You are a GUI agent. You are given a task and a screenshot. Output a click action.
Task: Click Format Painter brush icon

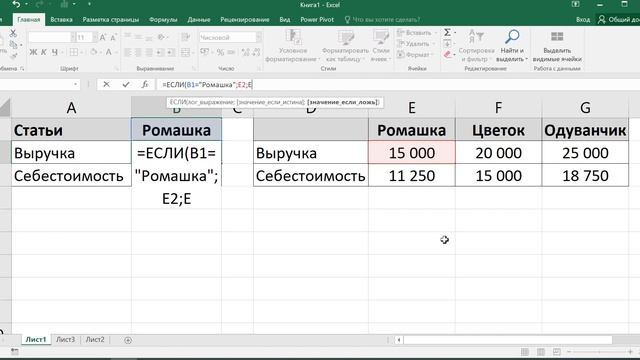pos(13,55)
